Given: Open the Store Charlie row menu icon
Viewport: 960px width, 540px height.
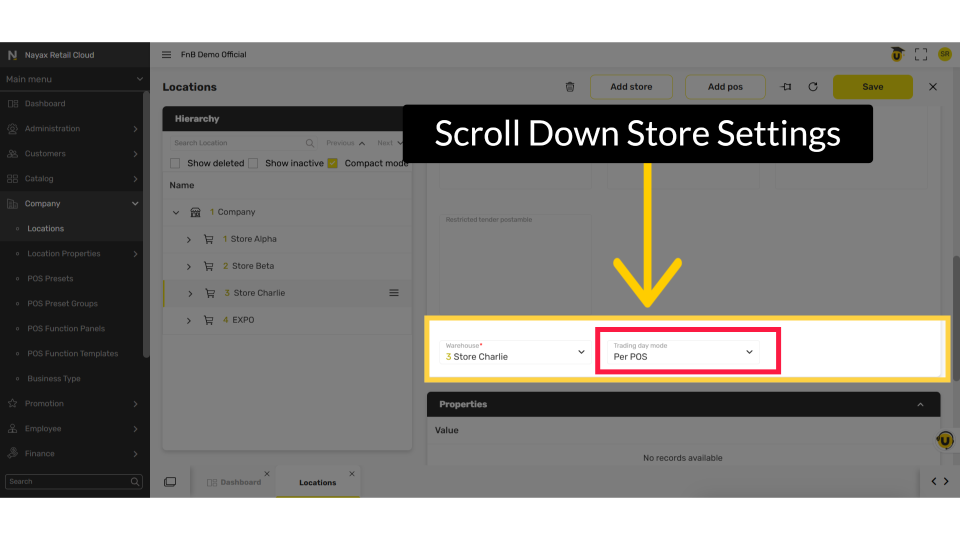Looking at the screenshot, I should (394, 293).
